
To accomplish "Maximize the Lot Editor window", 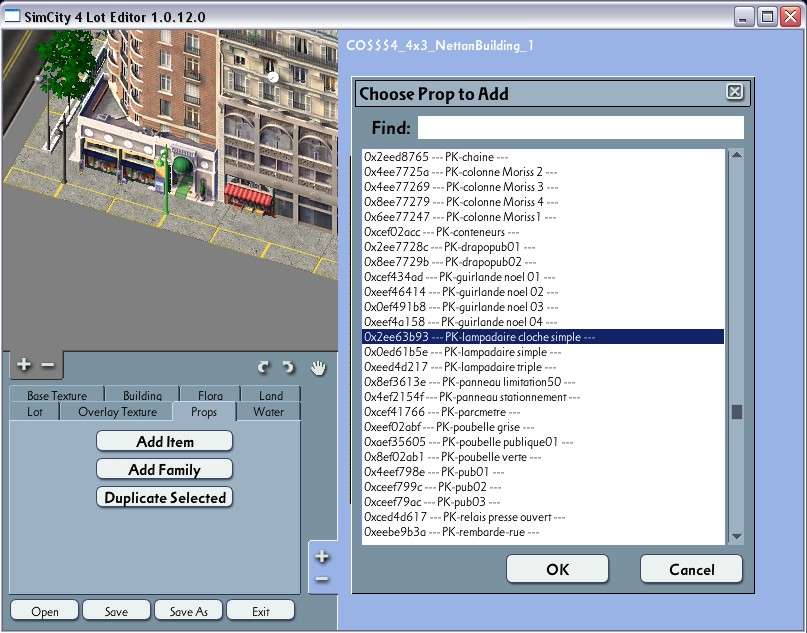I will coord(767,17).
